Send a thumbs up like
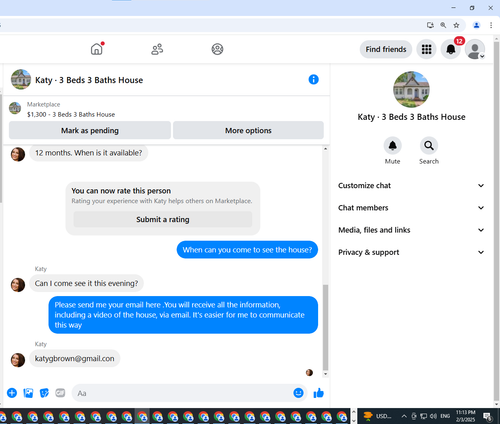Screen dimensions: 500x424 318,393
